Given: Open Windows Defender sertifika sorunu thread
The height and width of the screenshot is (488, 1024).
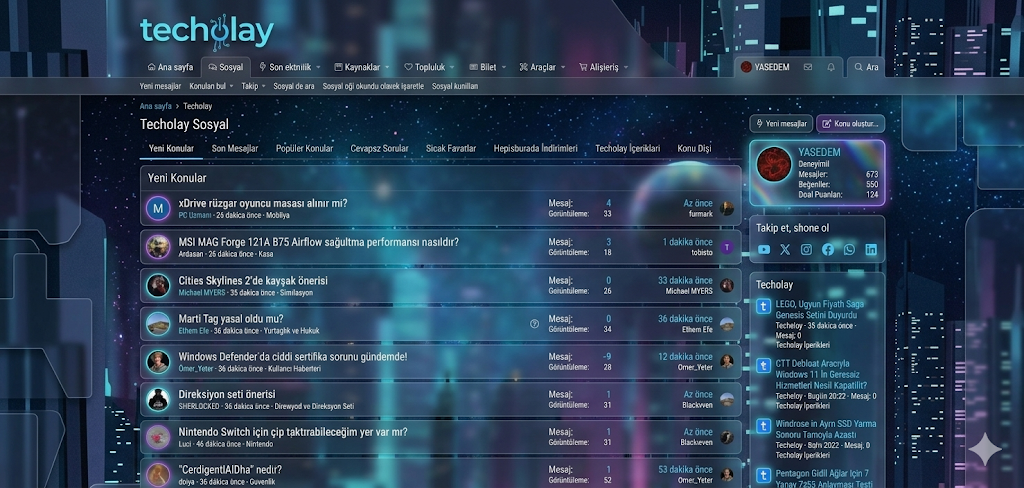Looking at the screenshot, I should [x=293, y=357].
